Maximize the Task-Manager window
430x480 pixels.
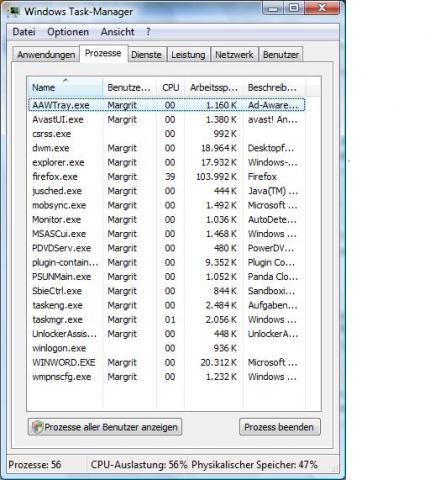tap(294, 7)
